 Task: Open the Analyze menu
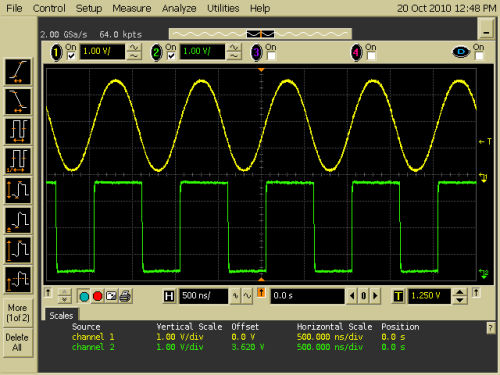(x=179, y=8)
